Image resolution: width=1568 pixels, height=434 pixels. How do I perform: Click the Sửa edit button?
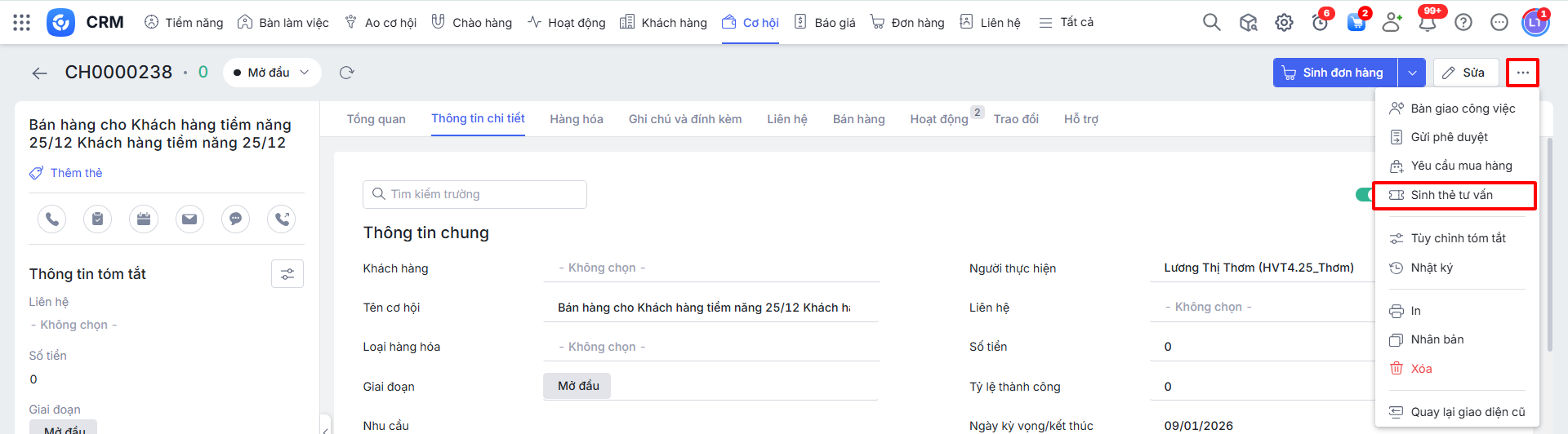[1465, 73]
